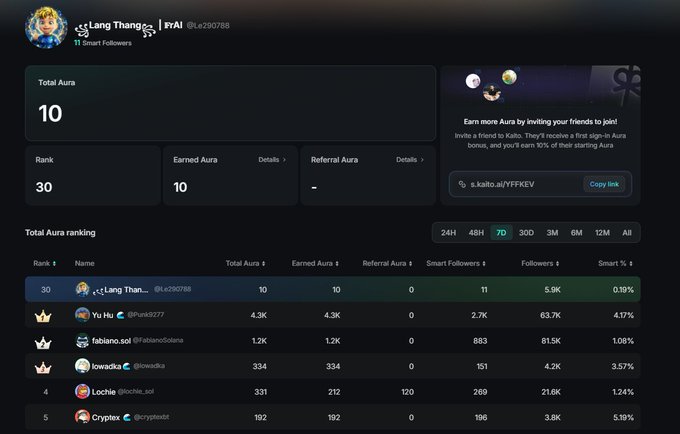Click the wave badge next to Cryptex

pyautogui.click(x=127, y=418)
